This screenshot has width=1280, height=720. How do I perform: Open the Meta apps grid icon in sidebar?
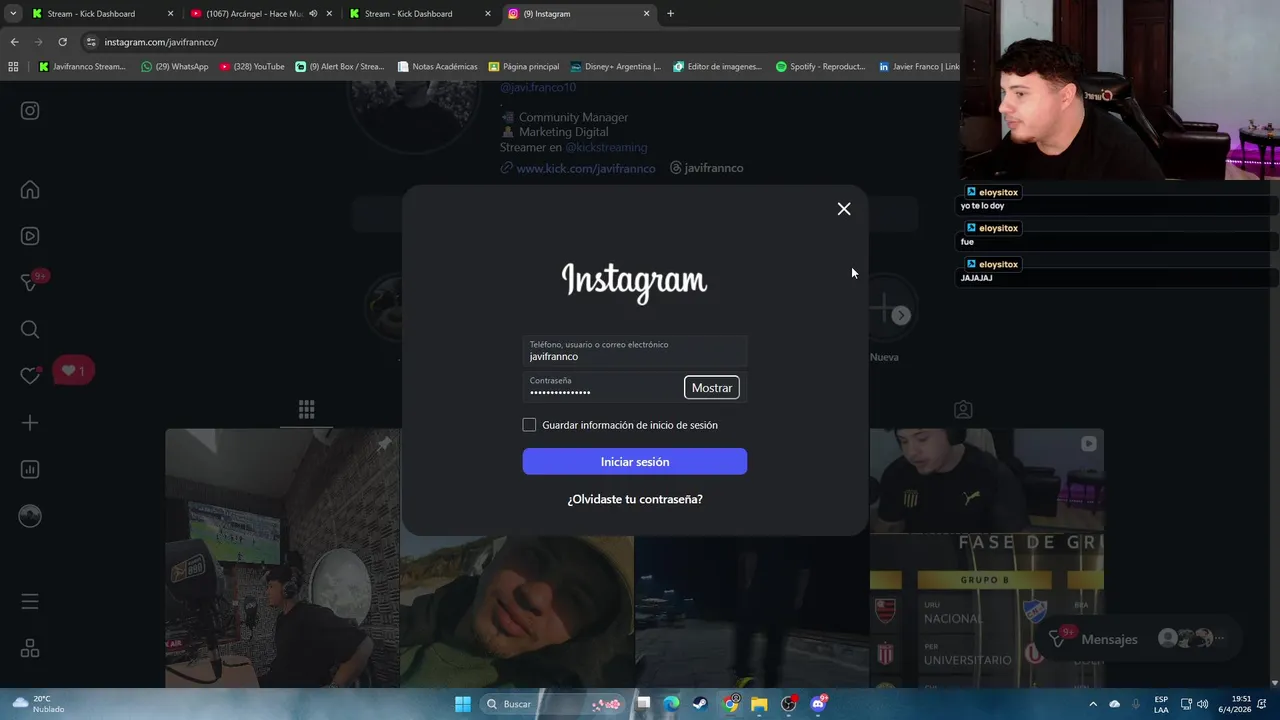(x=30, y=649)
